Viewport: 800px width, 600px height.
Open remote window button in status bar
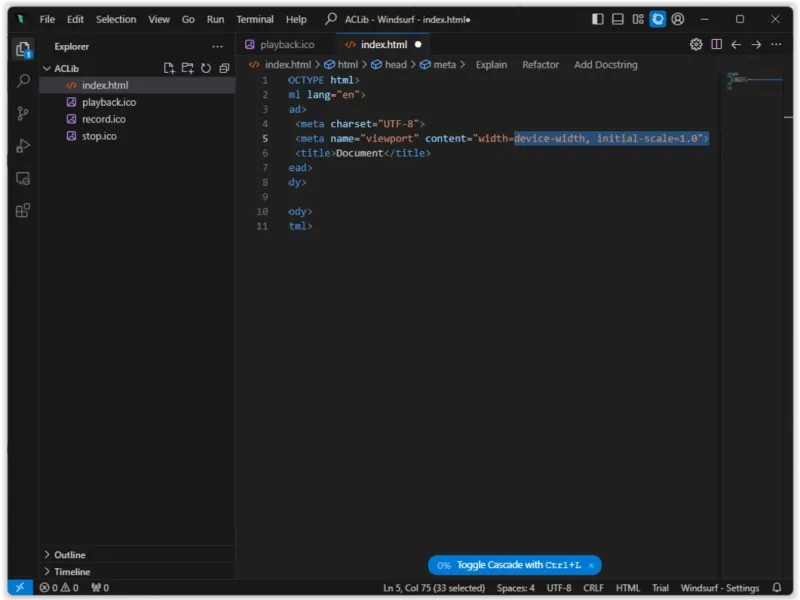20,587
